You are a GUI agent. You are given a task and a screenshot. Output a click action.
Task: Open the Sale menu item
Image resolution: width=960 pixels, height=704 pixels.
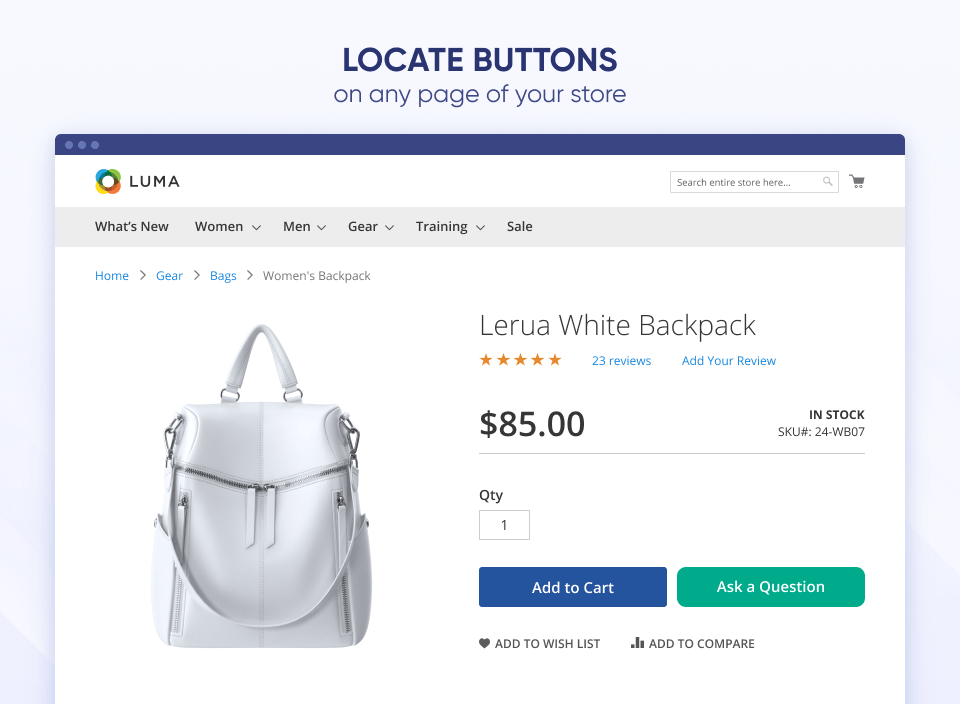click(519, 227)
